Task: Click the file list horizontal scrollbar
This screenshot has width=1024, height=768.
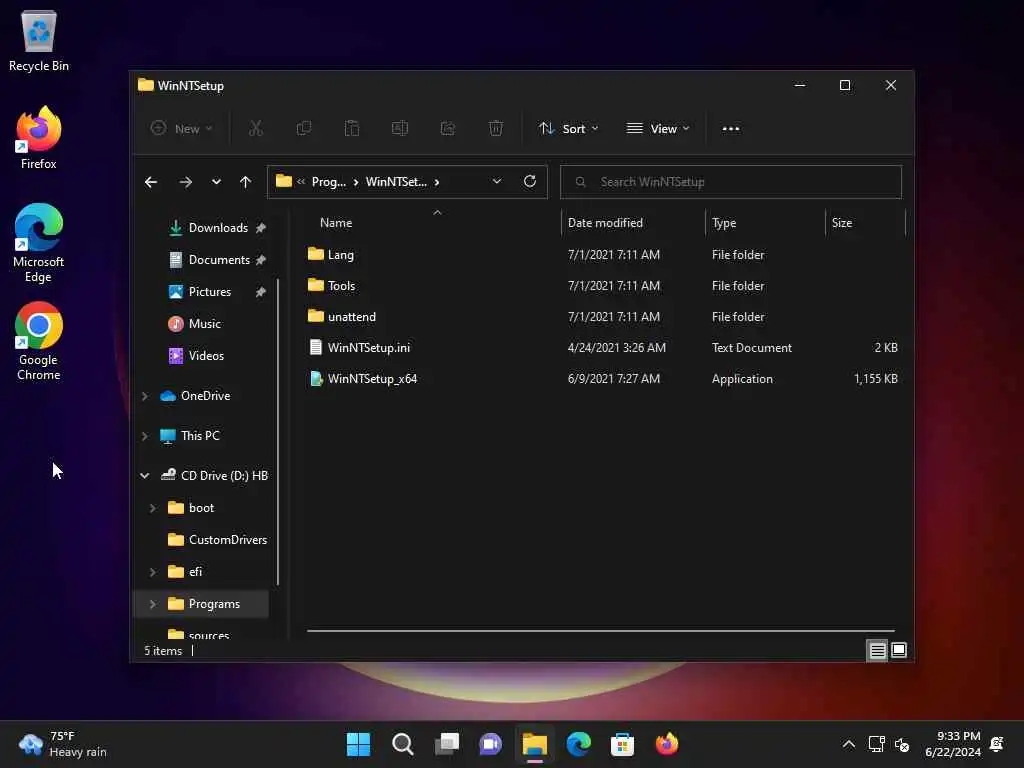Action: (x=600, y=631)
